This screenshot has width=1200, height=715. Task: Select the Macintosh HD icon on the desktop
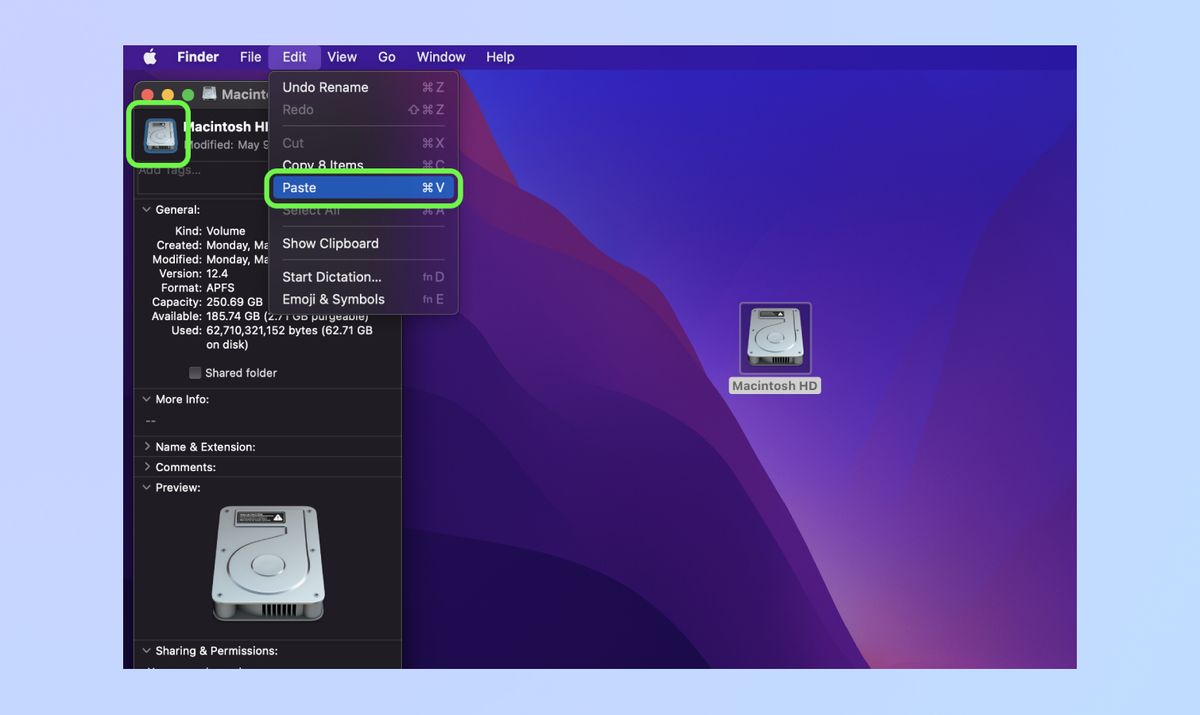click(x=774, y=337)
